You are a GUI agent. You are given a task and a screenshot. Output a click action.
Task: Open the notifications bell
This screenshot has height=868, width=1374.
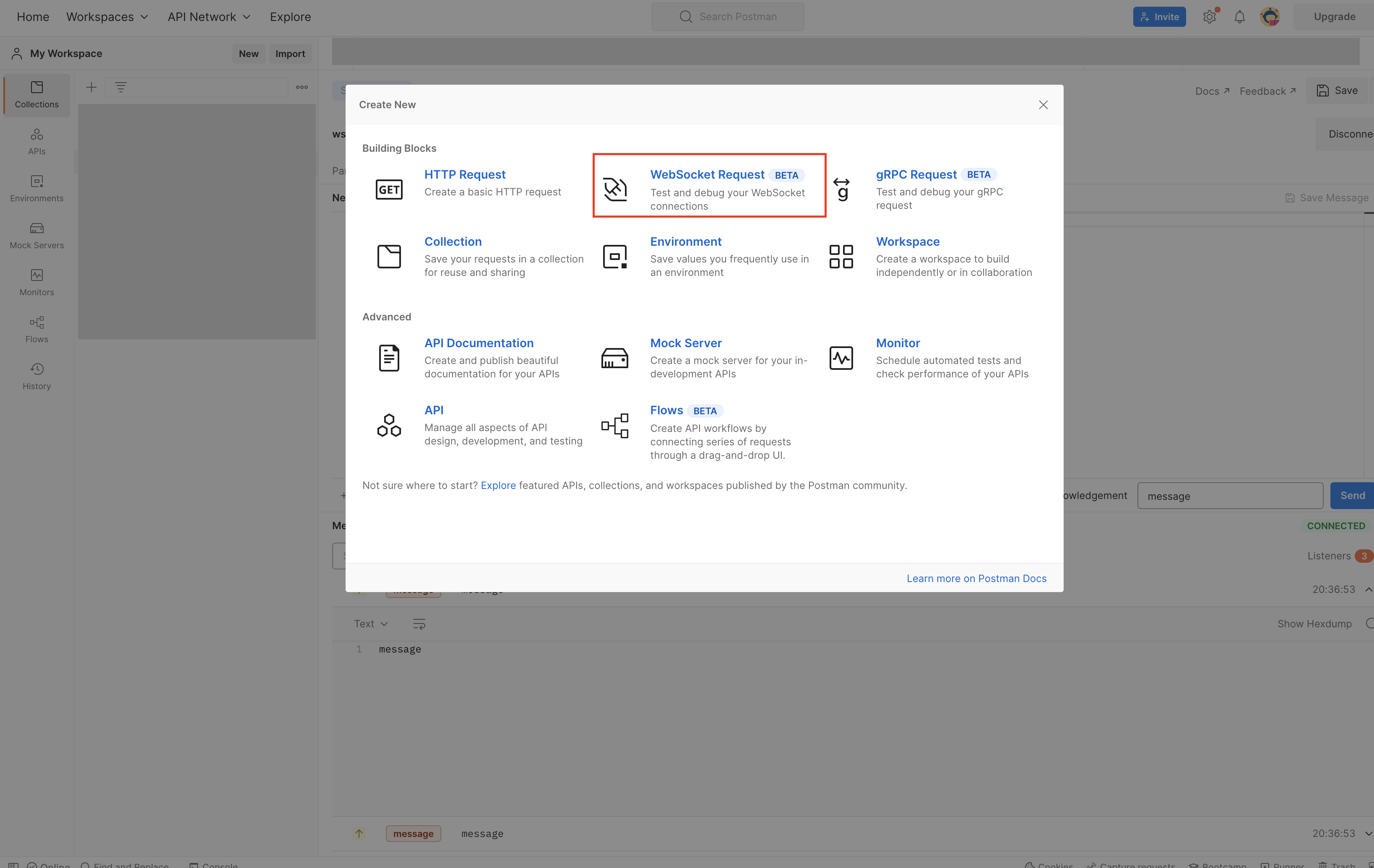click(1239, 16)
